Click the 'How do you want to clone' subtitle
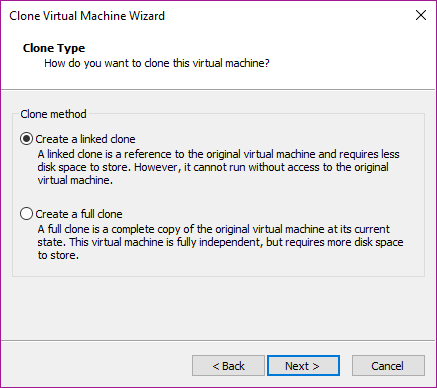The image size is (437, 388). (157, 63)
